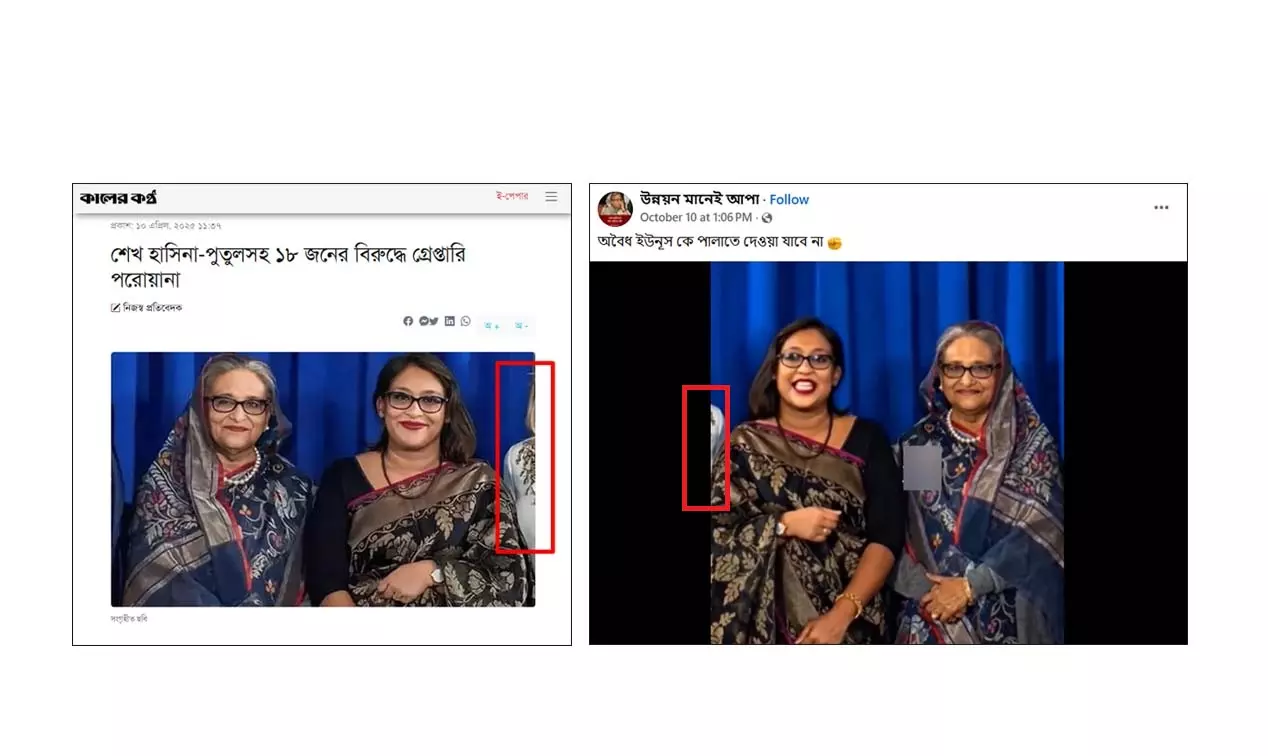Share the article via Facebook icon
Screen dimensions: 1268x756
[x=408, y=321]
